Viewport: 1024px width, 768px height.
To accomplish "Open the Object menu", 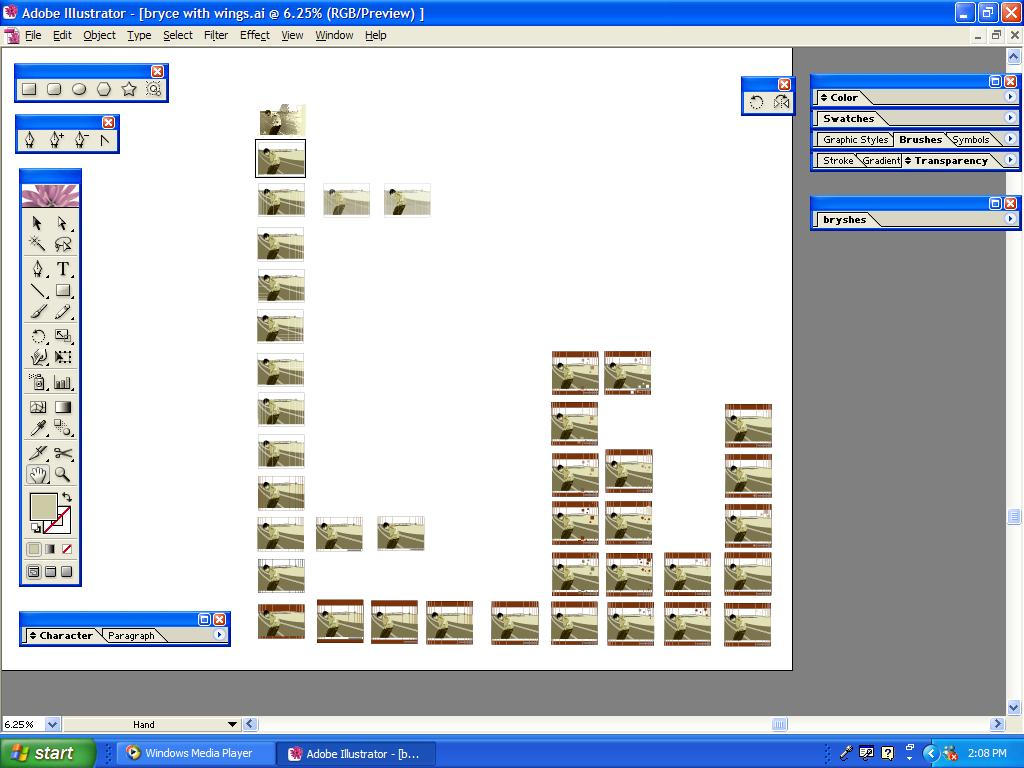I will pos(99,35).
